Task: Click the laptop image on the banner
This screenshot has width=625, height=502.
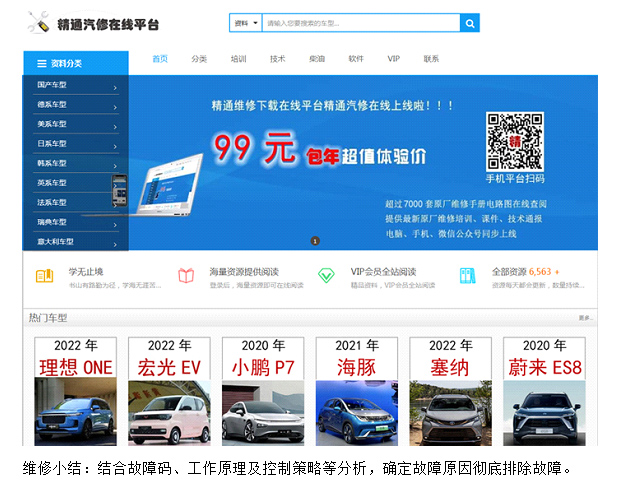Action: [169, 185]
